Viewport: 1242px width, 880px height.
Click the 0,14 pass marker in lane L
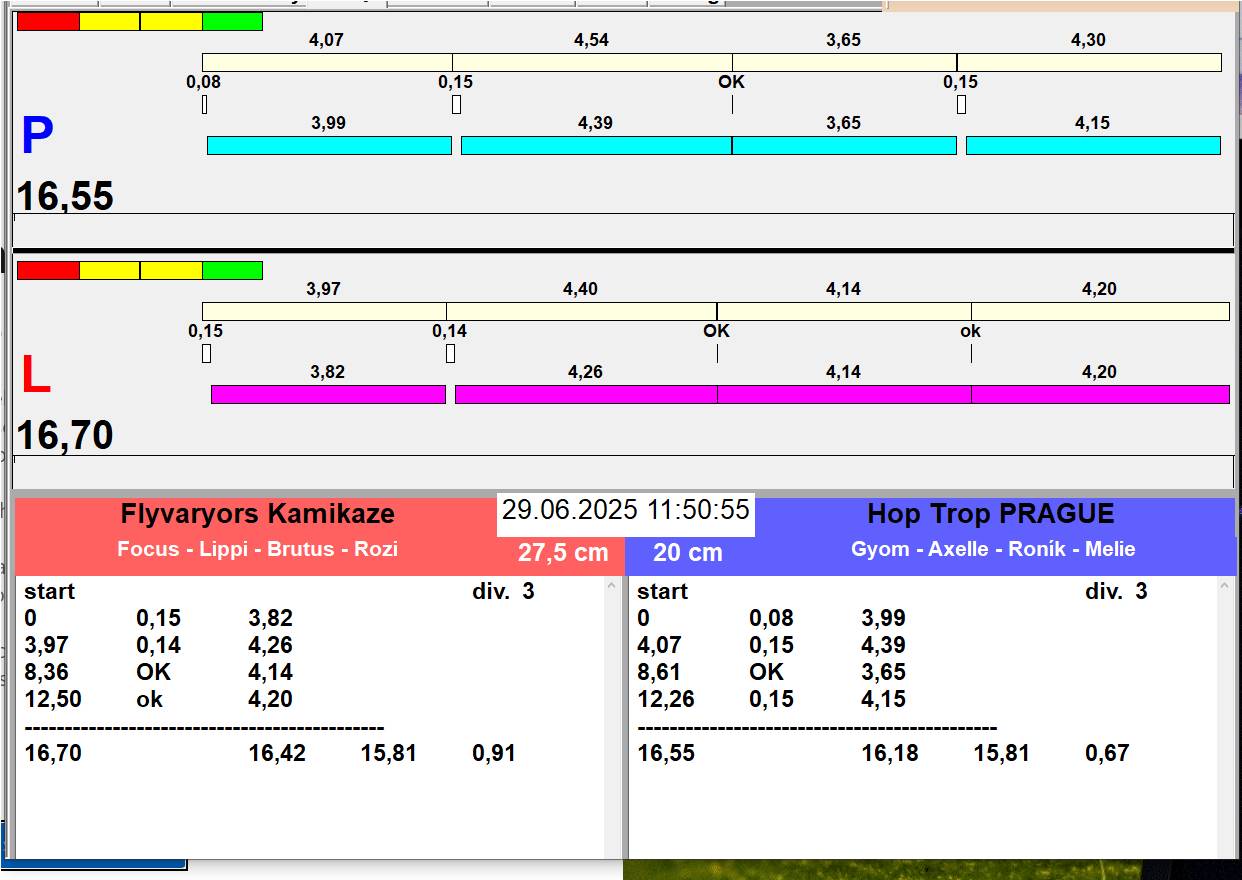click(x=450, y=353)
